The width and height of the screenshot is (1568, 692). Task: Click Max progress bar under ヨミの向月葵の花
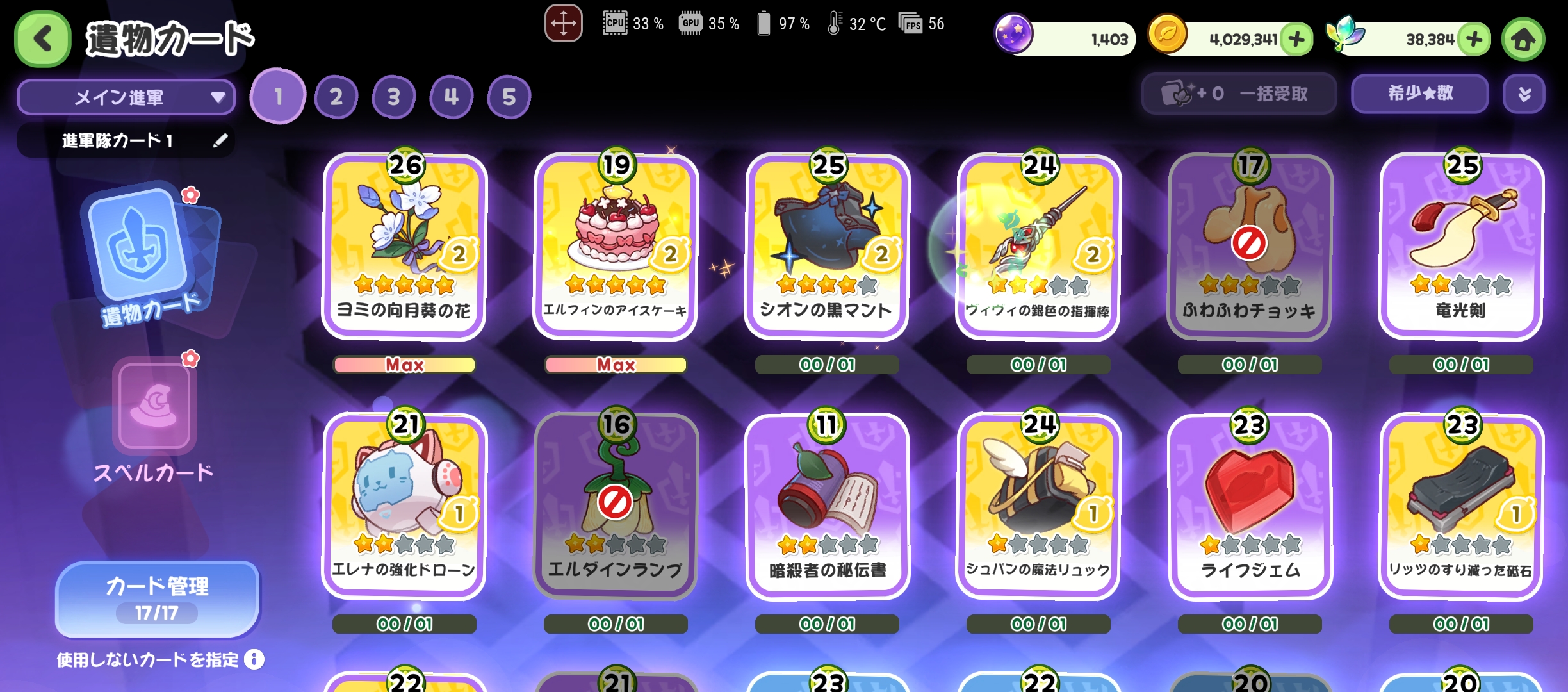click(404, 365)
